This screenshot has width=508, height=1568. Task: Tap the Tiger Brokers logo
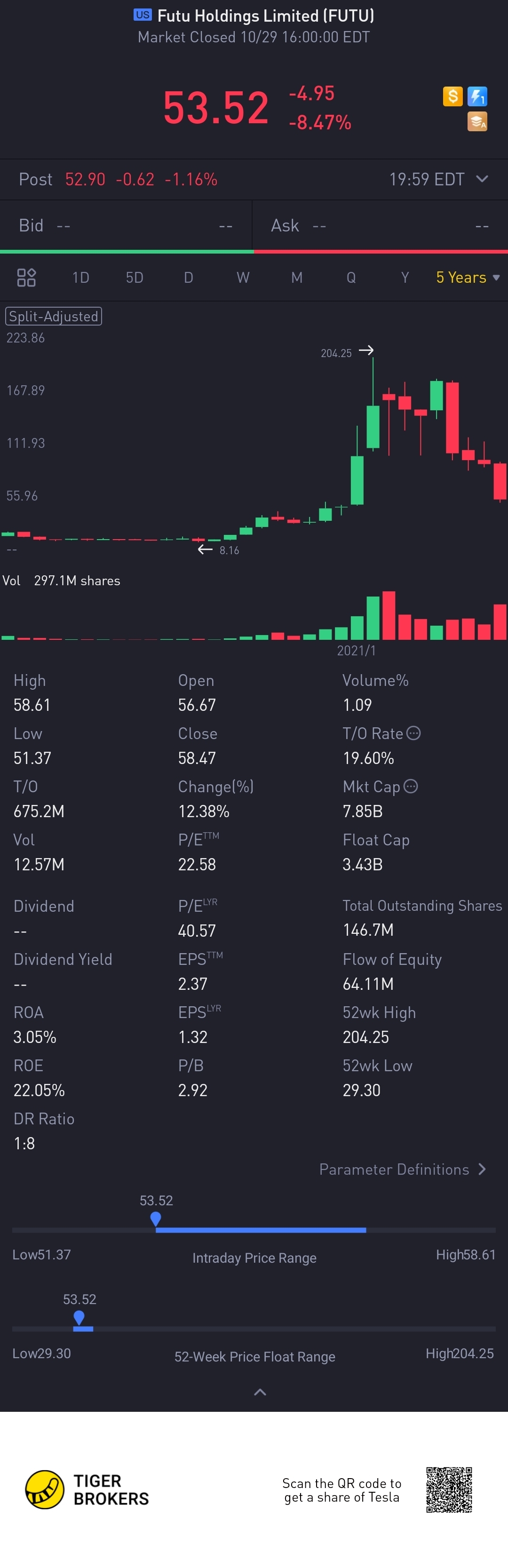pyautogui.click(x=87, y=1489)
